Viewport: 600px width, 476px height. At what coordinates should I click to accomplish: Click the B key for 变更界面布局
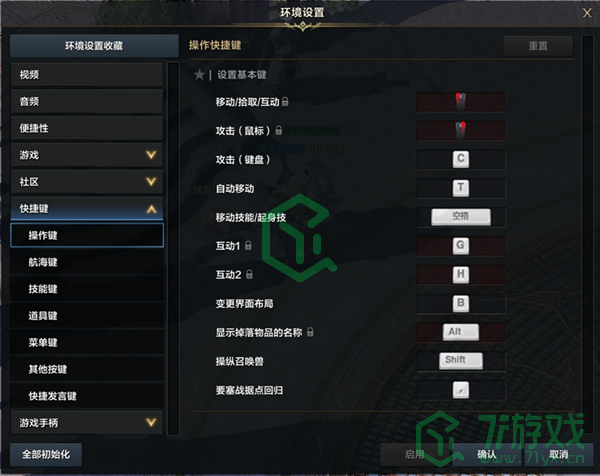coord(461,303)
